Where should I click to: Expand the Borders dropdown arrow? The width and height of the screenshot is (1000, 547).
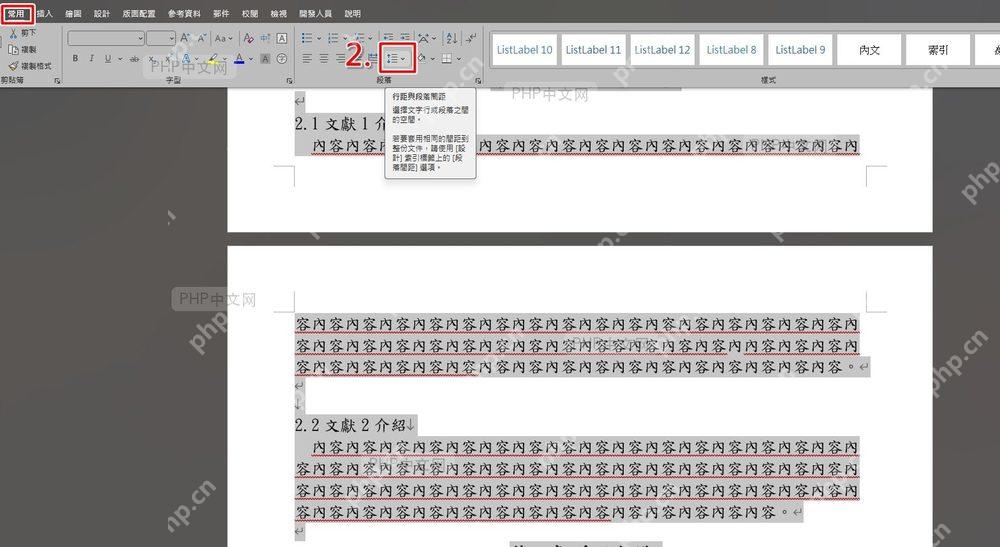click(x=459, y=59)
